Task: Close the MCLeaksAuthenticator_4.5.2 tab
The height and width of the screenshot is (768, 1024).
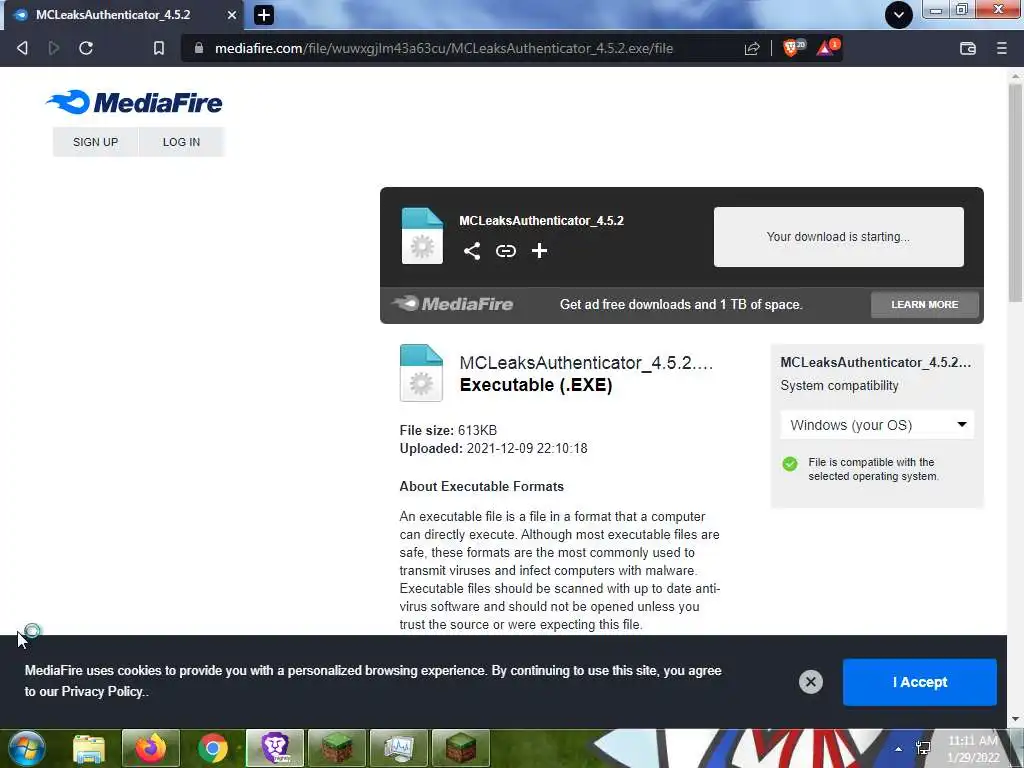Action: click(x=232, y=14)
